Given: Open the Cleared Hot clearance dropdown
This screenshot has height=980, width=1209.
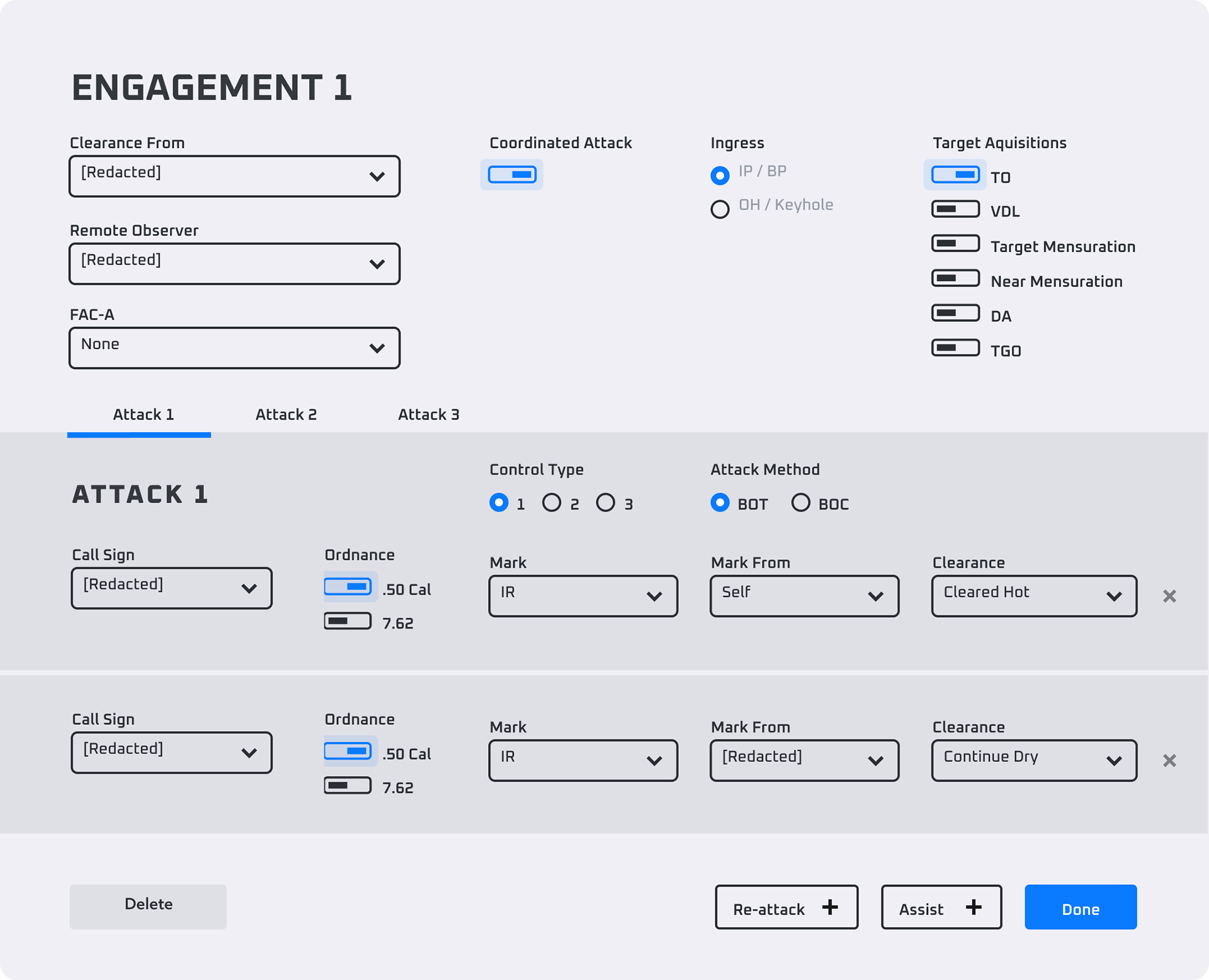Looking at the screenshot, I should (1034, 596).
